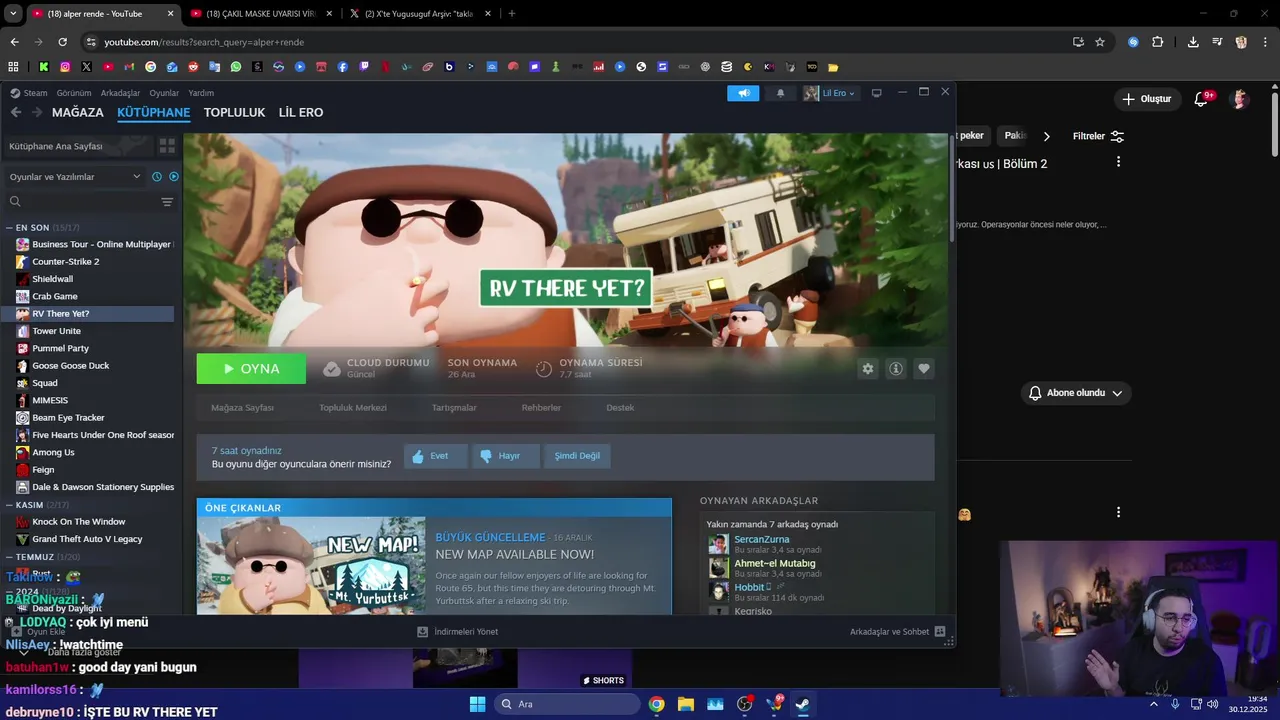The width and height of the screenshot is (1280, 720).
Task: Reload the browser page
Action: (x=62, y=42)
